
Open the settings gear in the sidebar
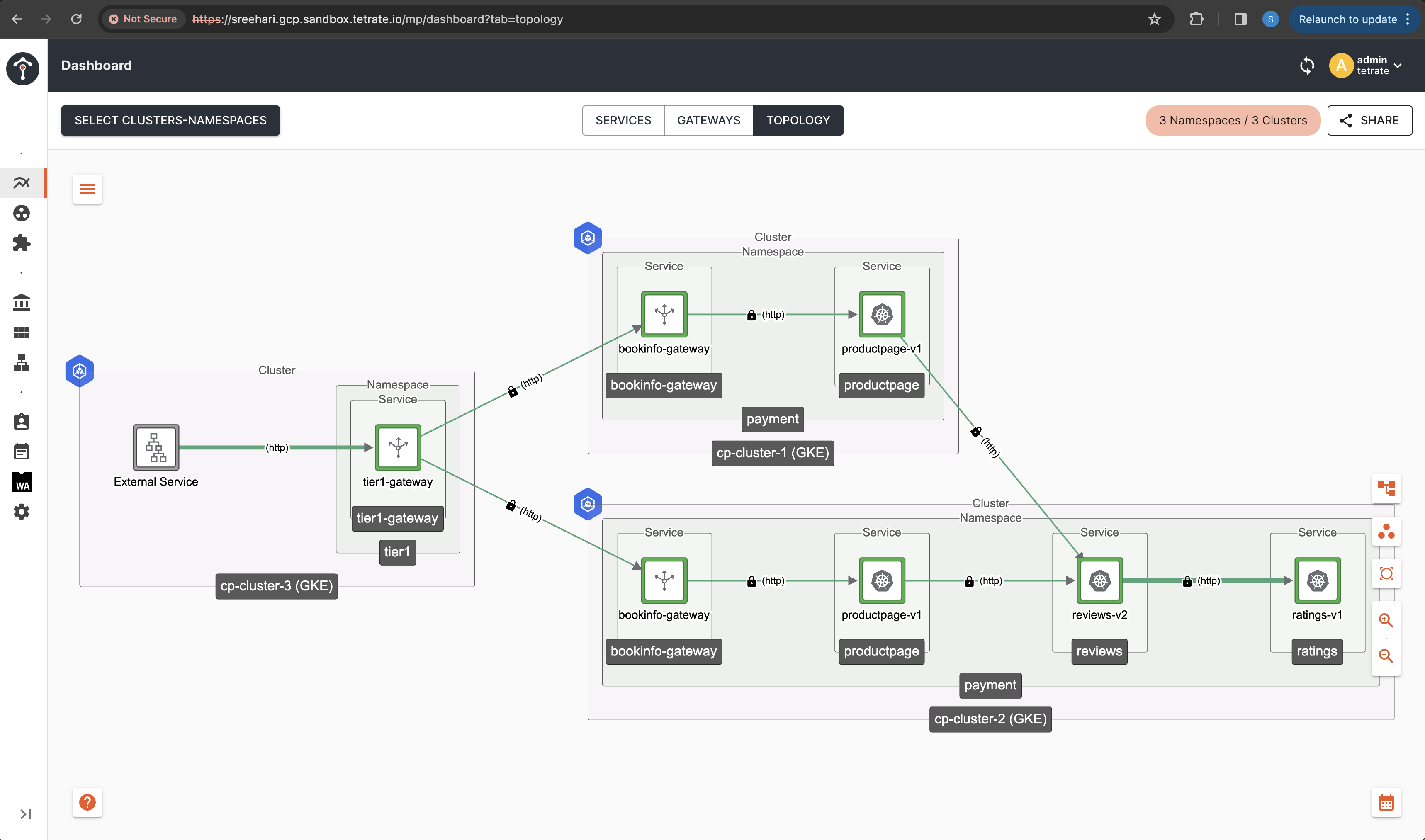[22, 512]
